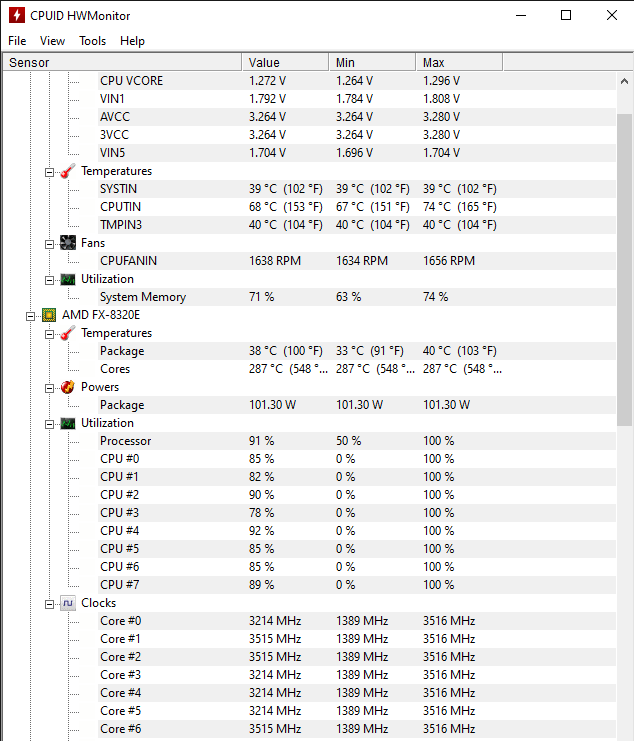This screenshot has height=741, width=634.
Task: Click the 50 % Processor min value
Action: coord(349,441)
